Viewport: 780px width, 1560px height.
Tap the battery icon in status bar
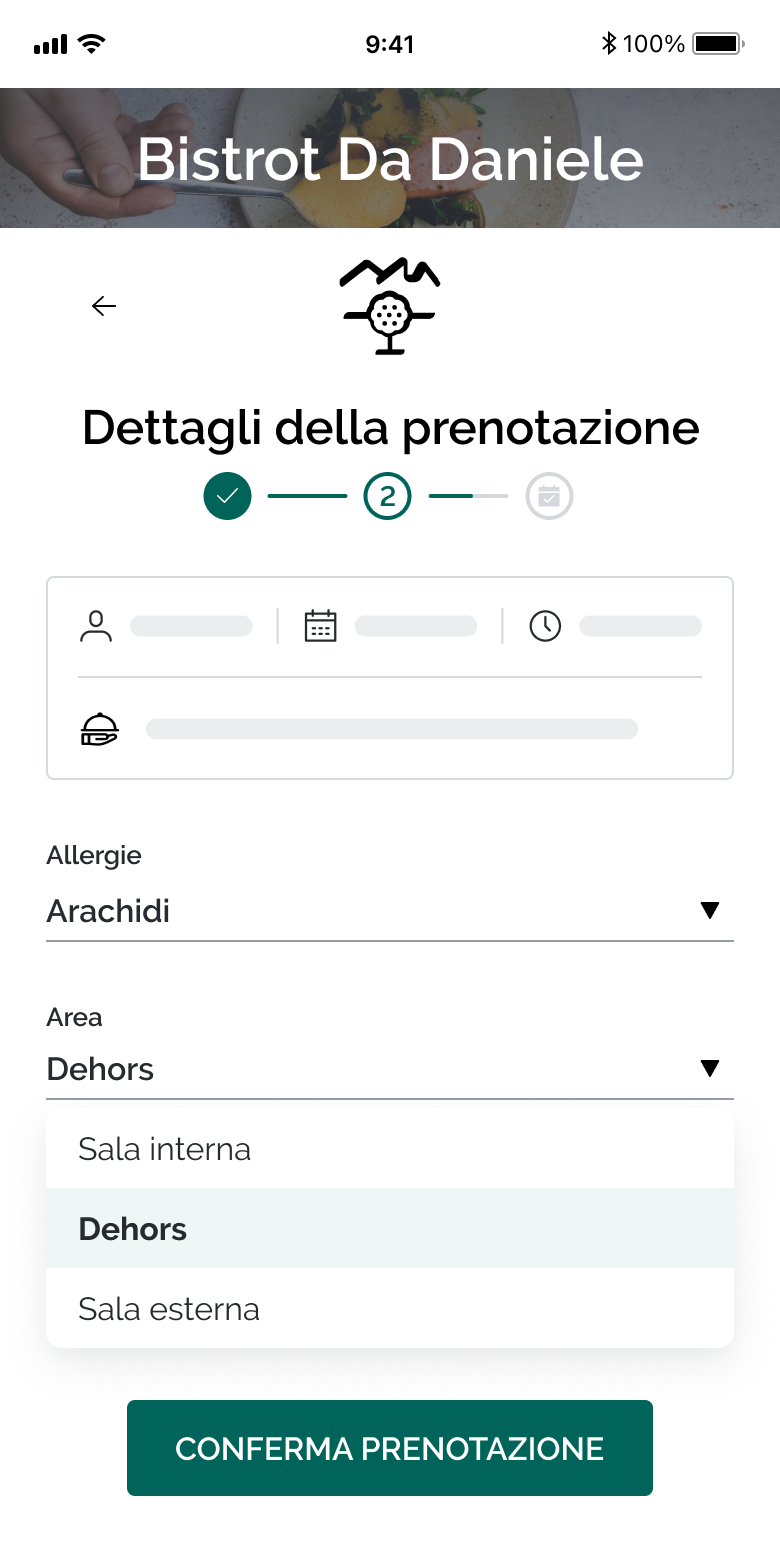tap(718, 44)
